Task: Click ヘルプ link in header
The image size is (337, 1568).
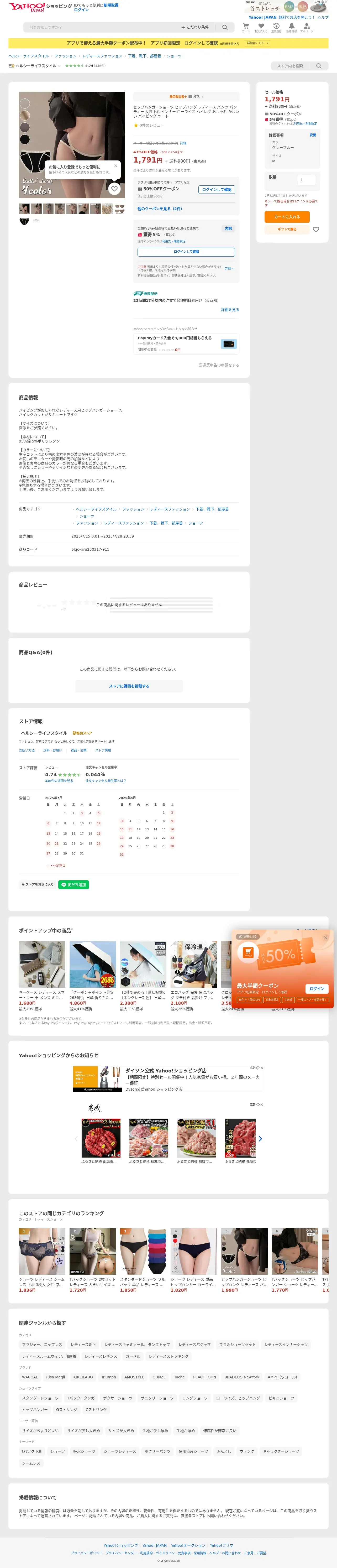Action: [x=323, y=17]
